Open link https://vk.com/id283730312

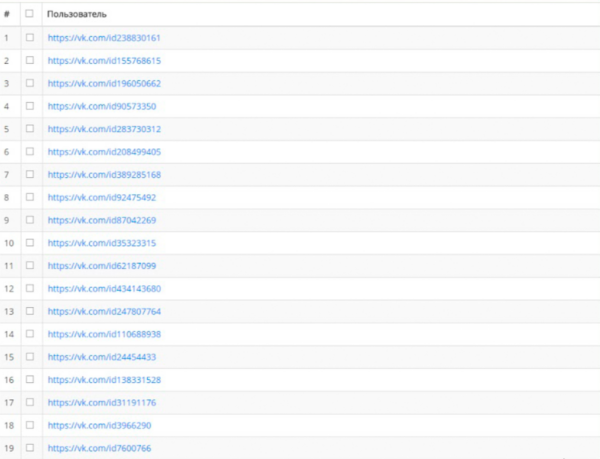click(x=104, y=129)
